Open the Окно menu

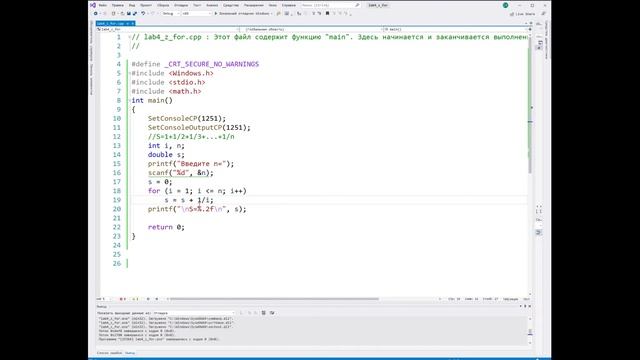272,5
